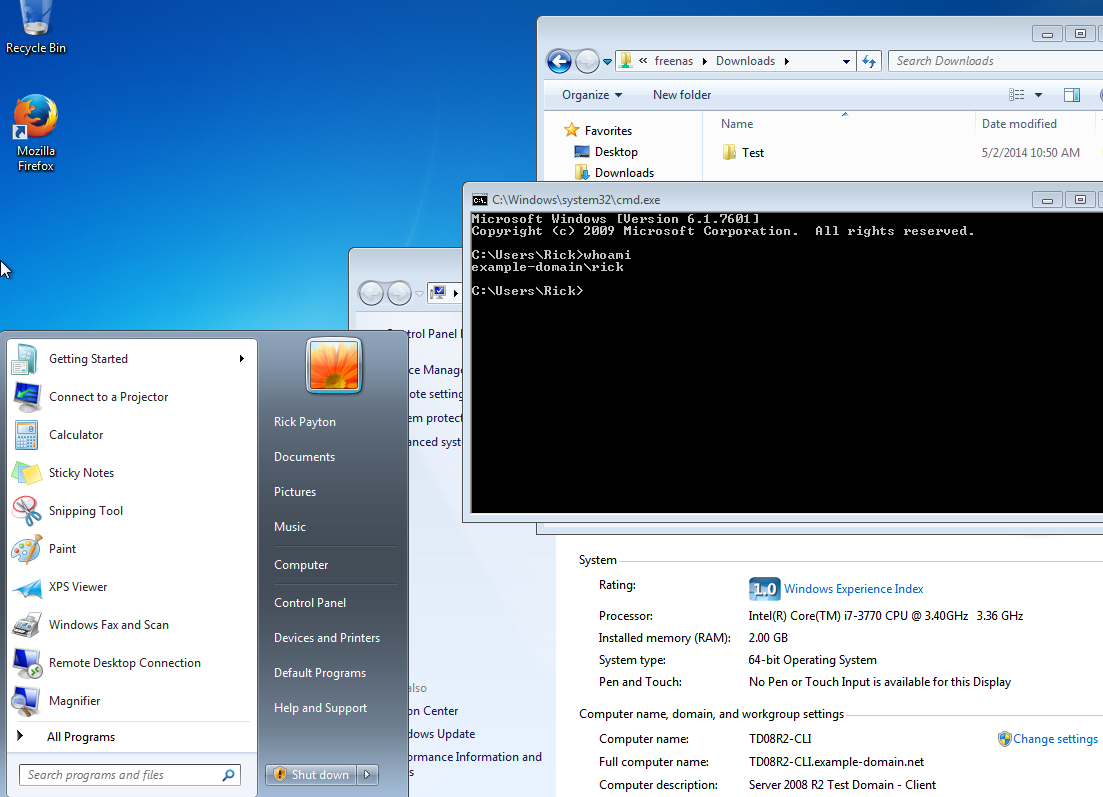Click the Search Downloads field
1103x797 pixels.
995,61
